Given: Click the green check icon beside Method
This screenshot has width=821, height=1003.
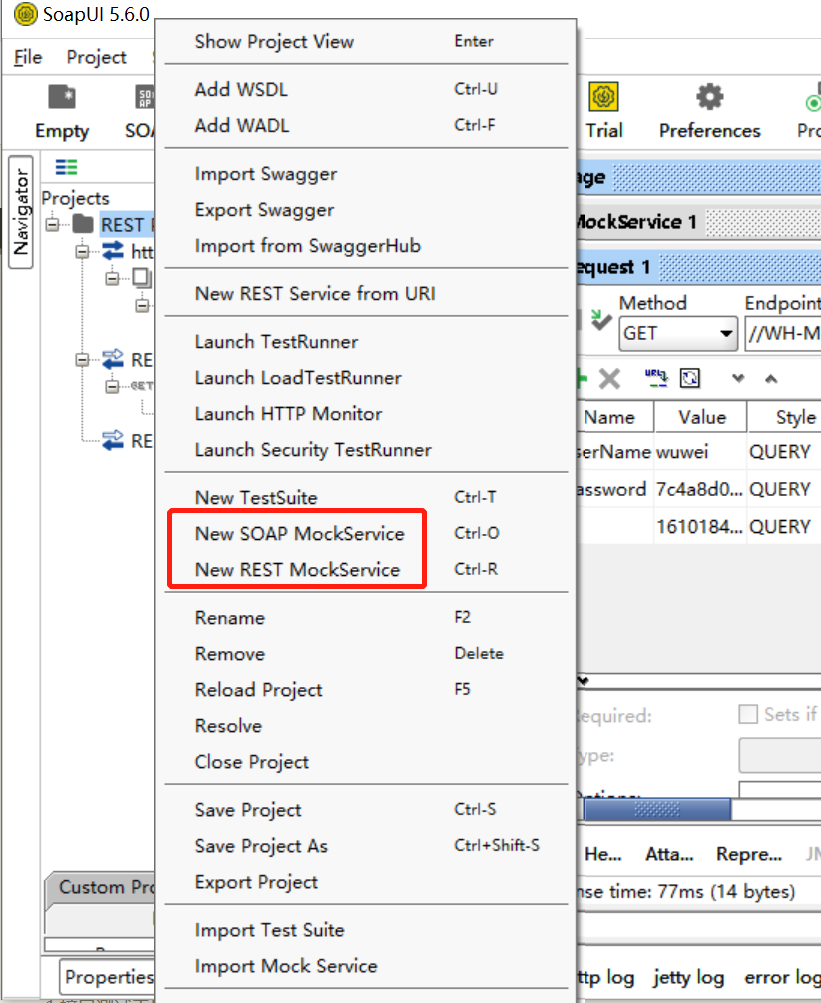Looking at the screenshot, I should pos(600,320).
